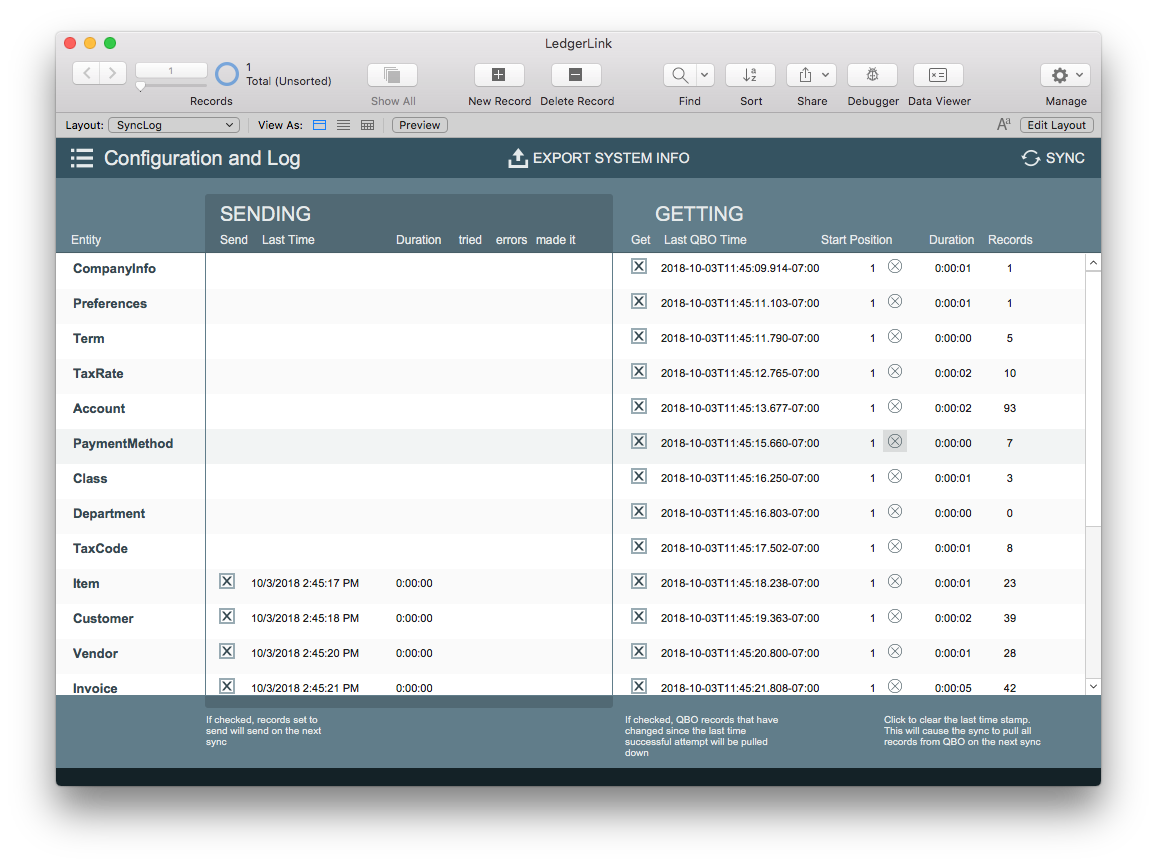Uncheck Get for Class
This screenshot has height=866, width=1157.
point(639,477)
